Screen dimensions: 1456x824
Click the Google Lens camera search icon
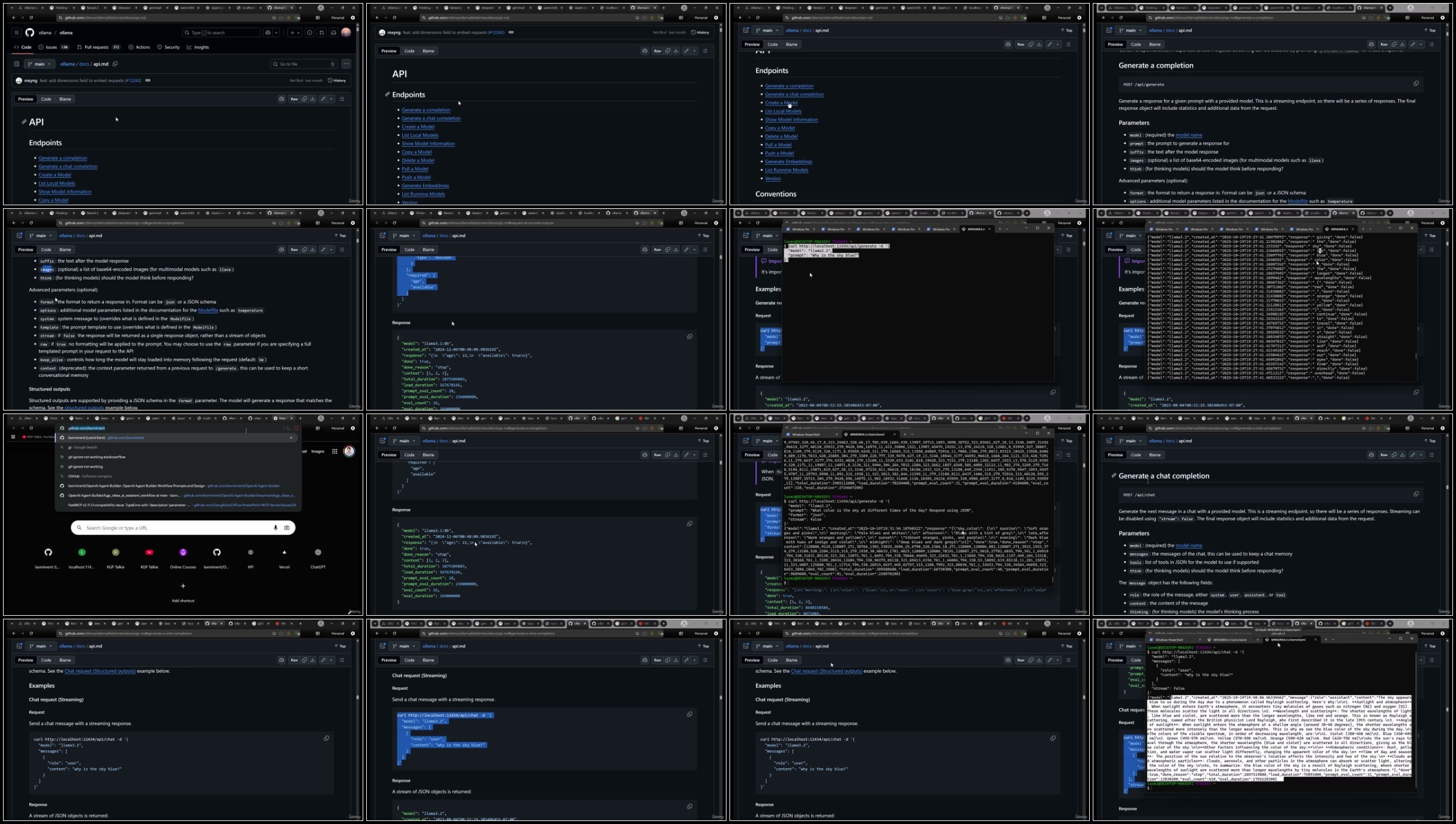[287, 528]
